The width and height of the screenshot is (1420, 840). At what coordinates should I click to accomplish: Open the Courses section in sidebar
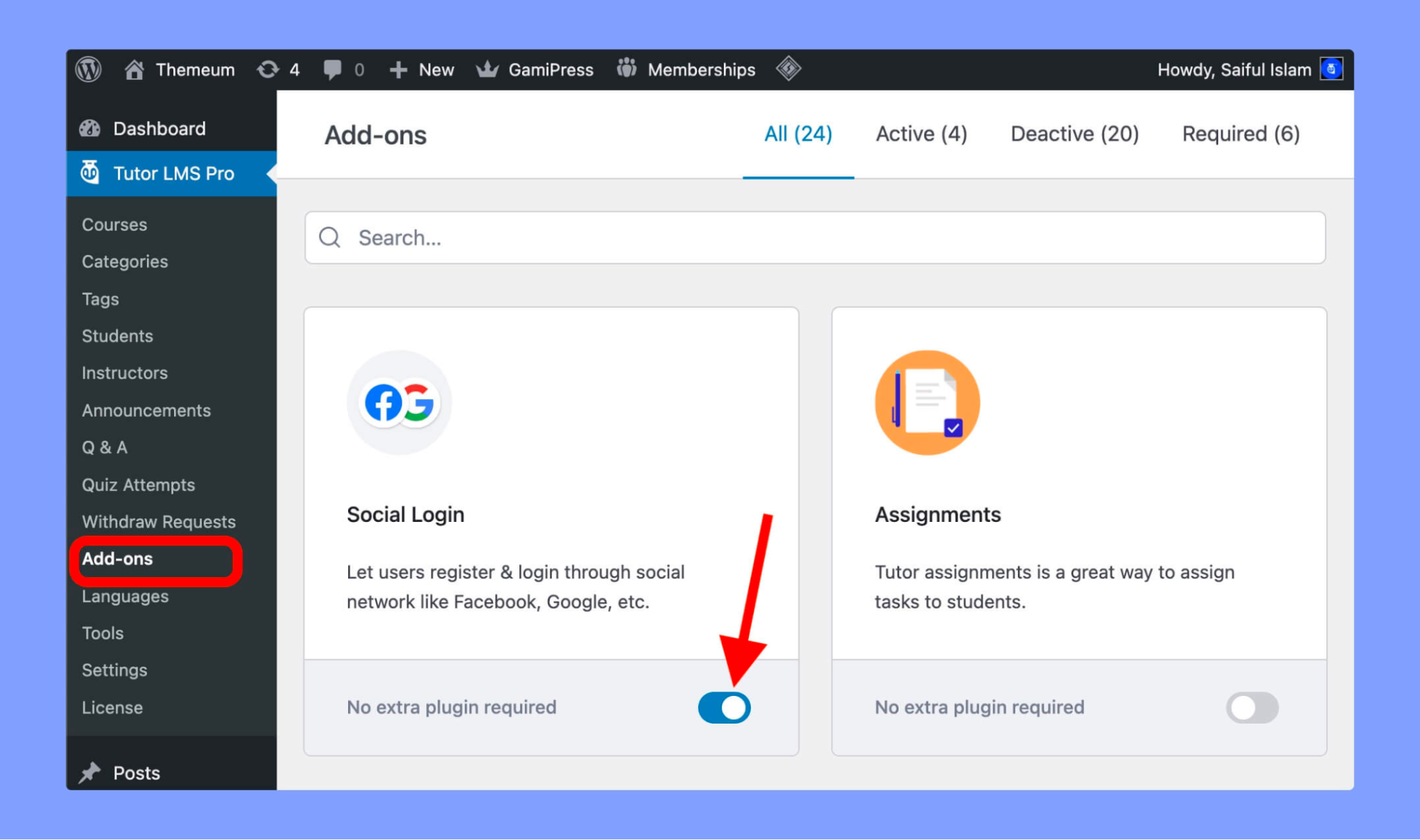pos(114,224)
